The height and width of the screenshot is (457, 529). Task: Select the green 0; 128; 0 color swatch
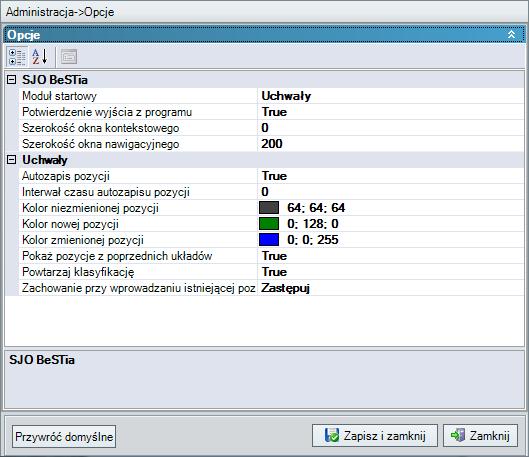(269, 224)
